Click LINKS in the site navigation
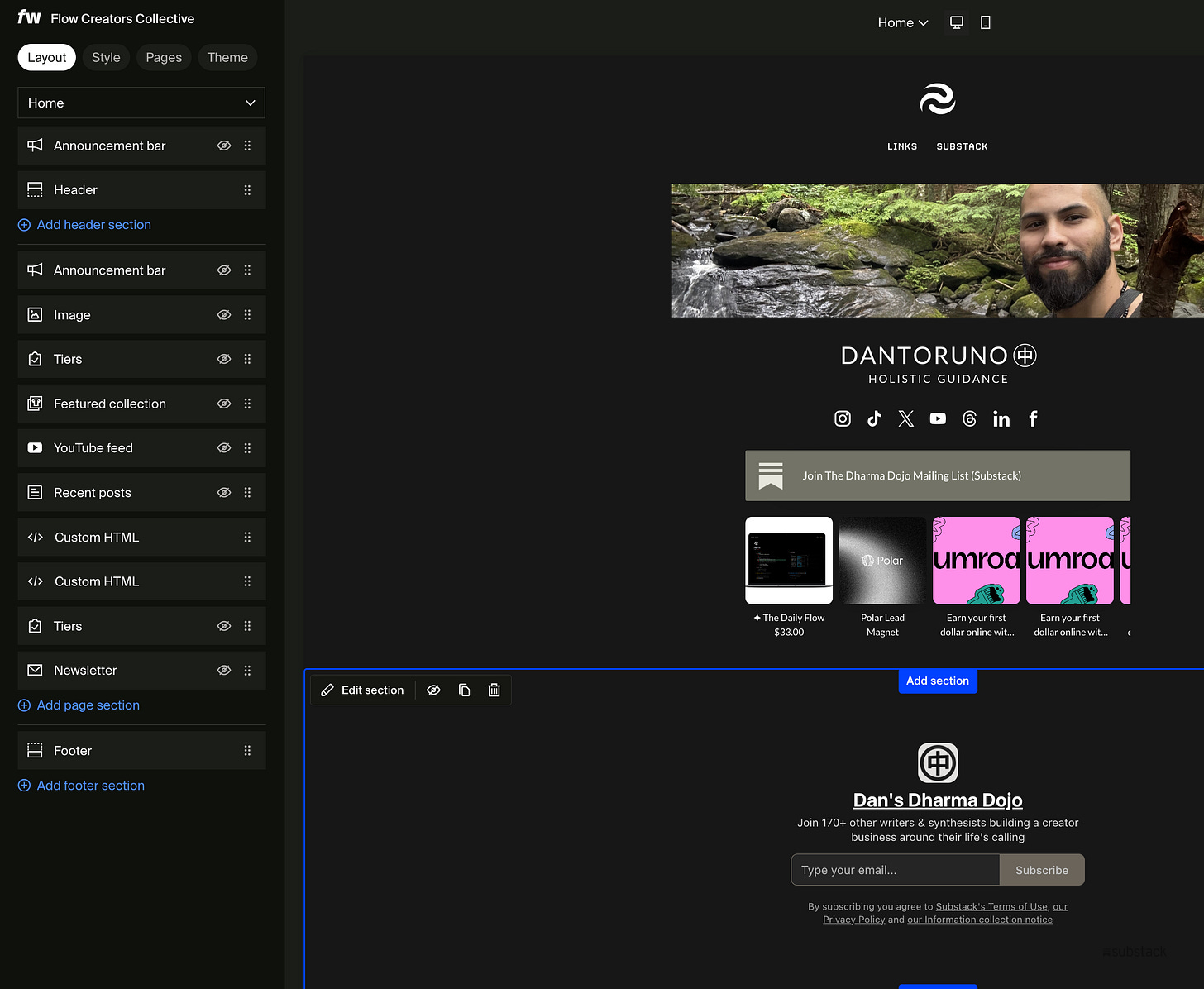The image size is (1204, 989). [902, 146]
